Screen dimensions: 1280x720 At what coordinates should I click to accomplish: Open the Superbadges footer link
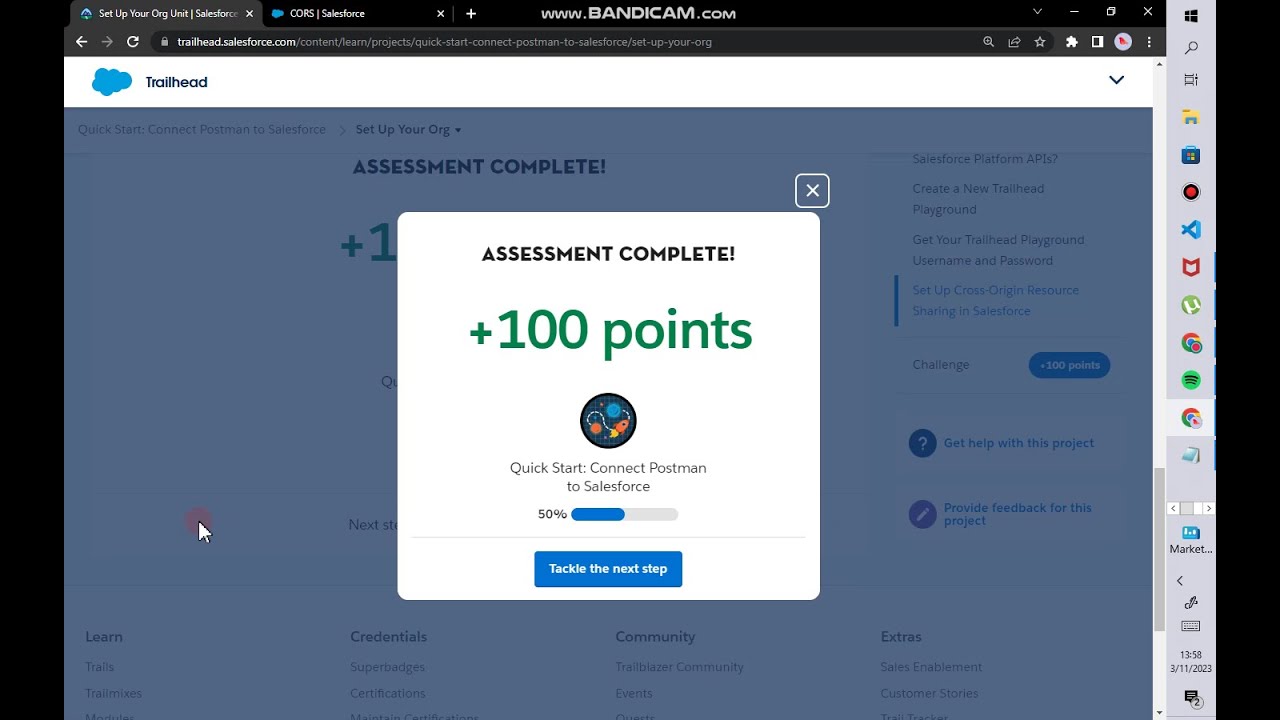[x=387, y=667]
